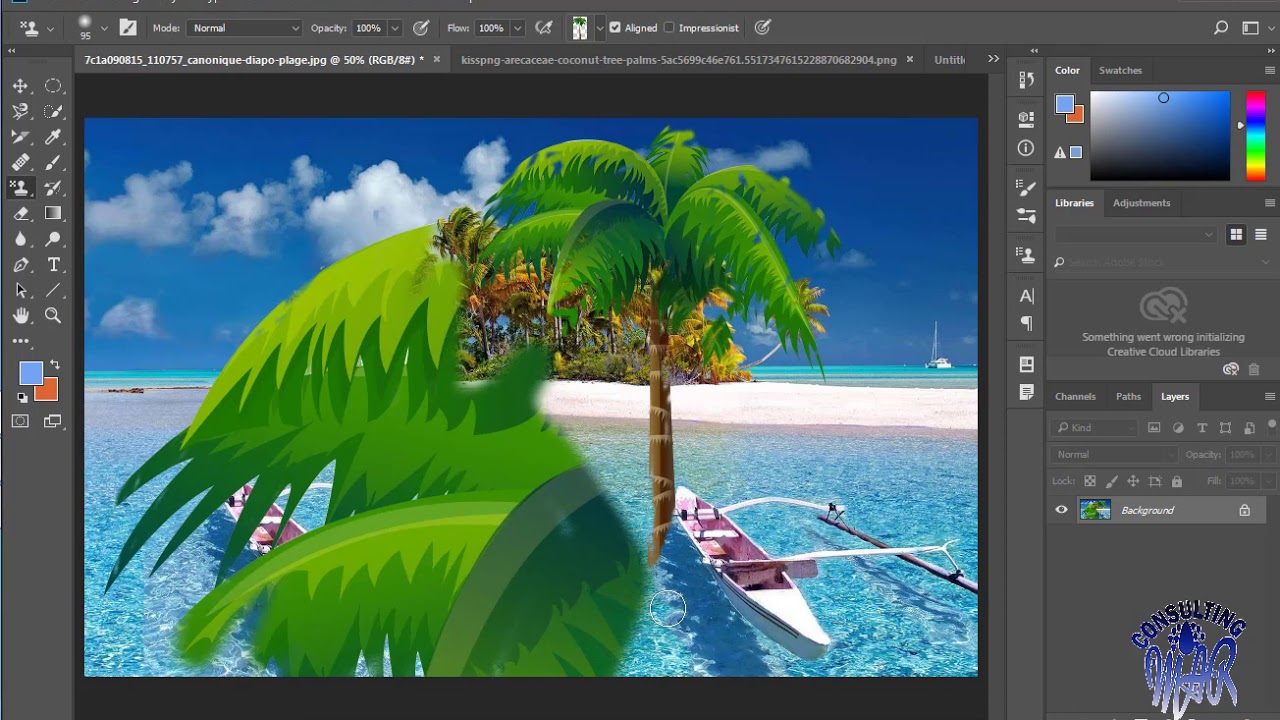Open the layer blend mode Normal dropdown

[x=1114, y=454]
